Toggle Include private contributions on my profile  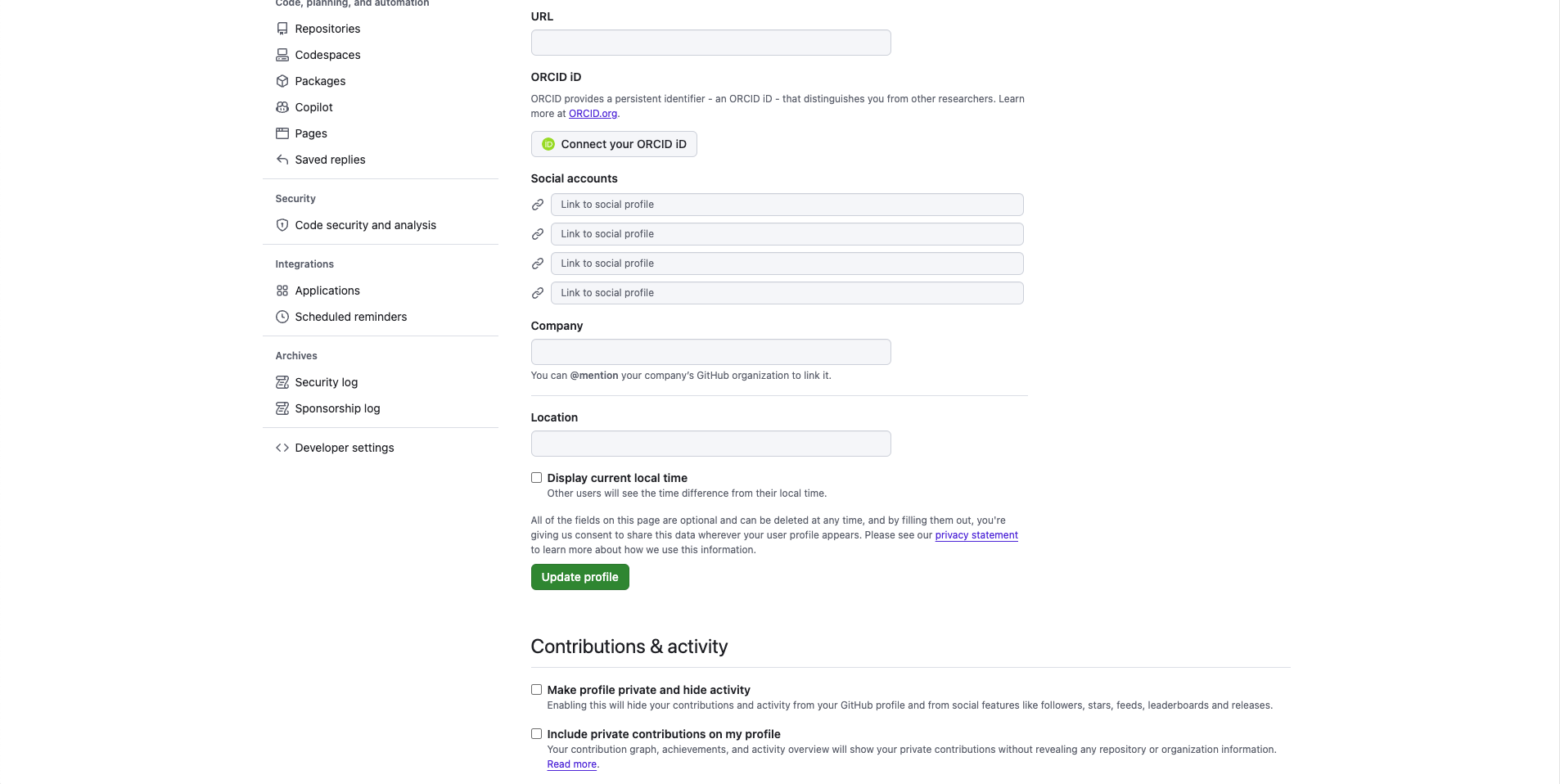tap(537, 734)
